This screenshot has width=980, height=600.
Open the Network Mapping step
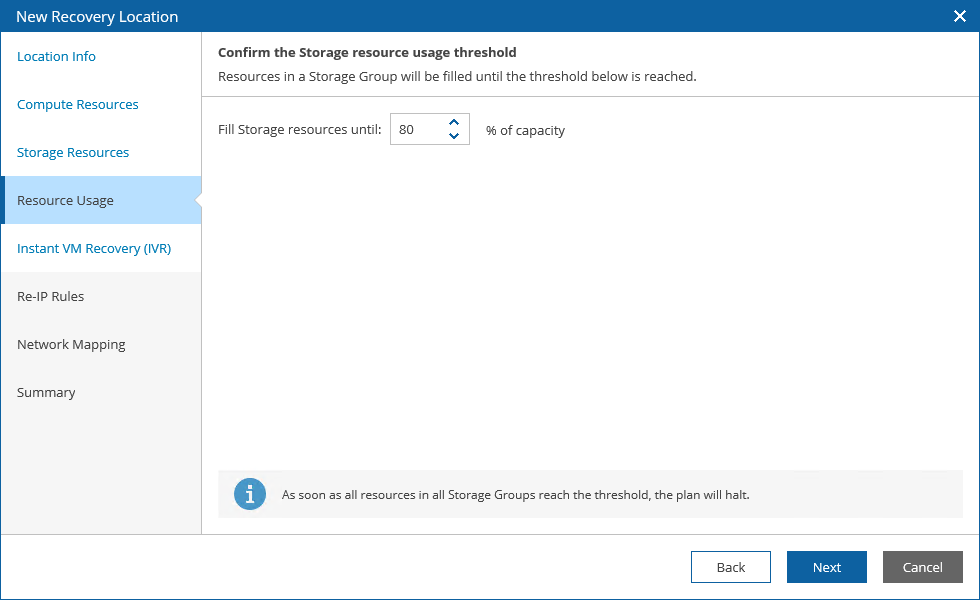(71, 344)
